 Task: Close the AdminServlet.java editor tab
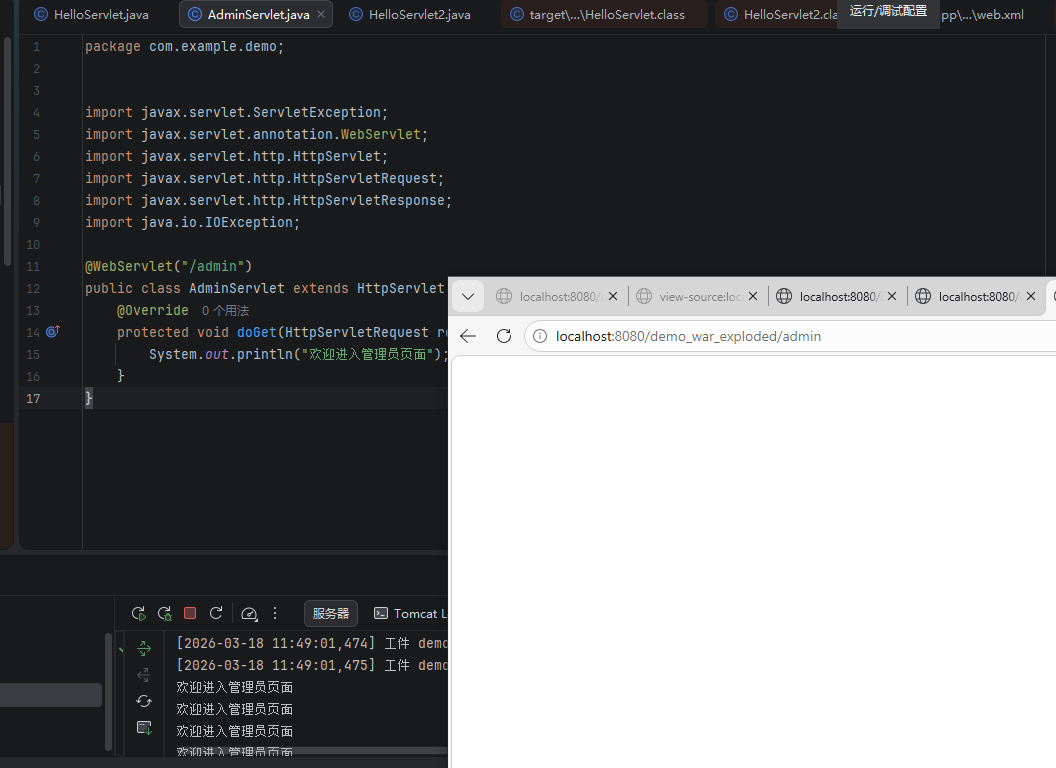click(321, 14)
